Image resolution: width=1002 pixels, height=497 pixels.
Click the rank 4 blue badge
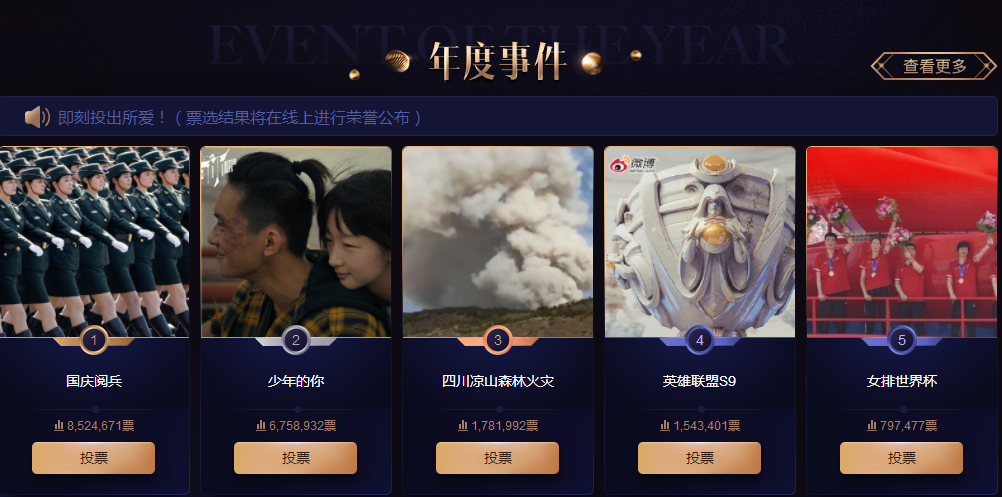(x=700, y=340)
